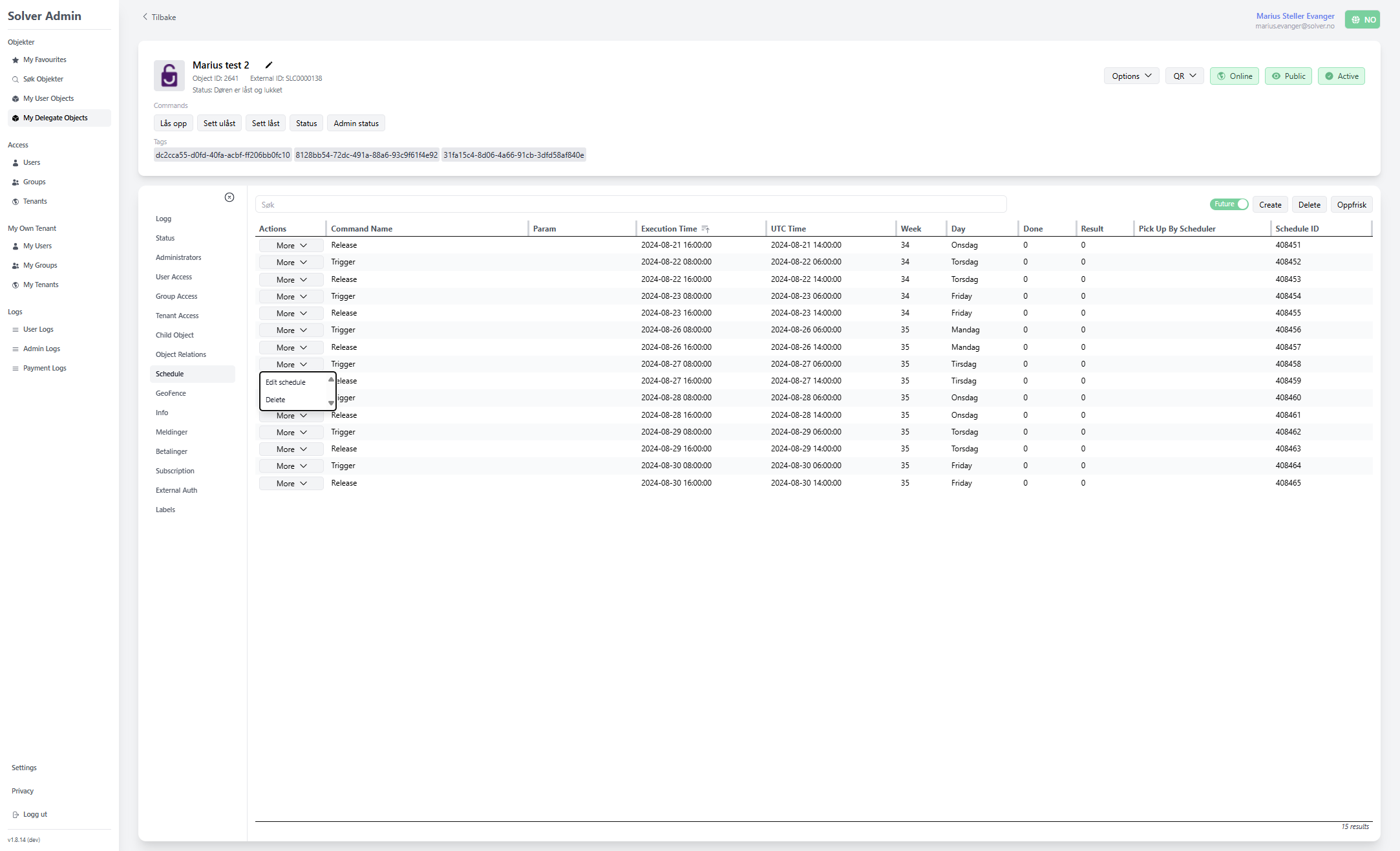Screen dimensions: 1400x851
Task: Toggle the Active status button
Action: (x=1341, y=76)
